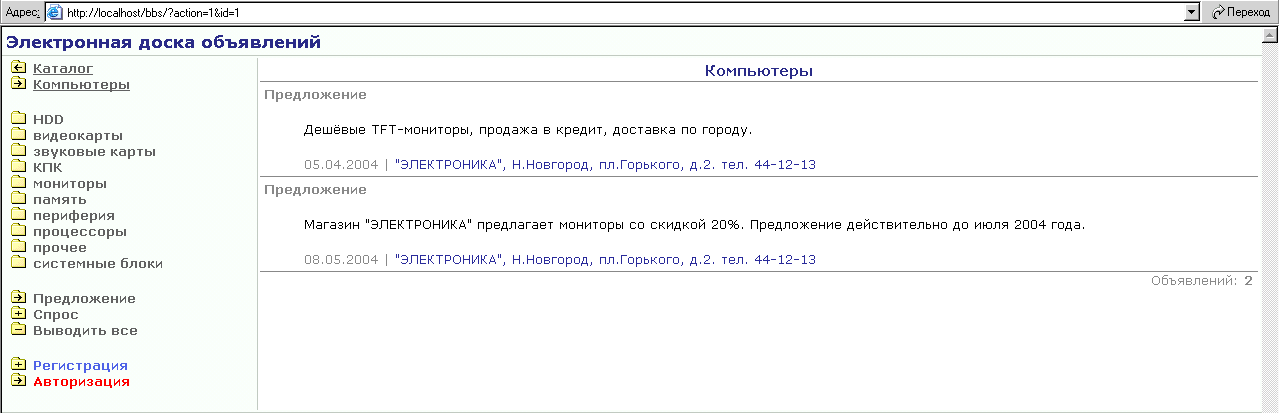Viewport: 1280px width, 413px height.
Task: Click the folder icon next to процессоры
Action: [18, 231]
